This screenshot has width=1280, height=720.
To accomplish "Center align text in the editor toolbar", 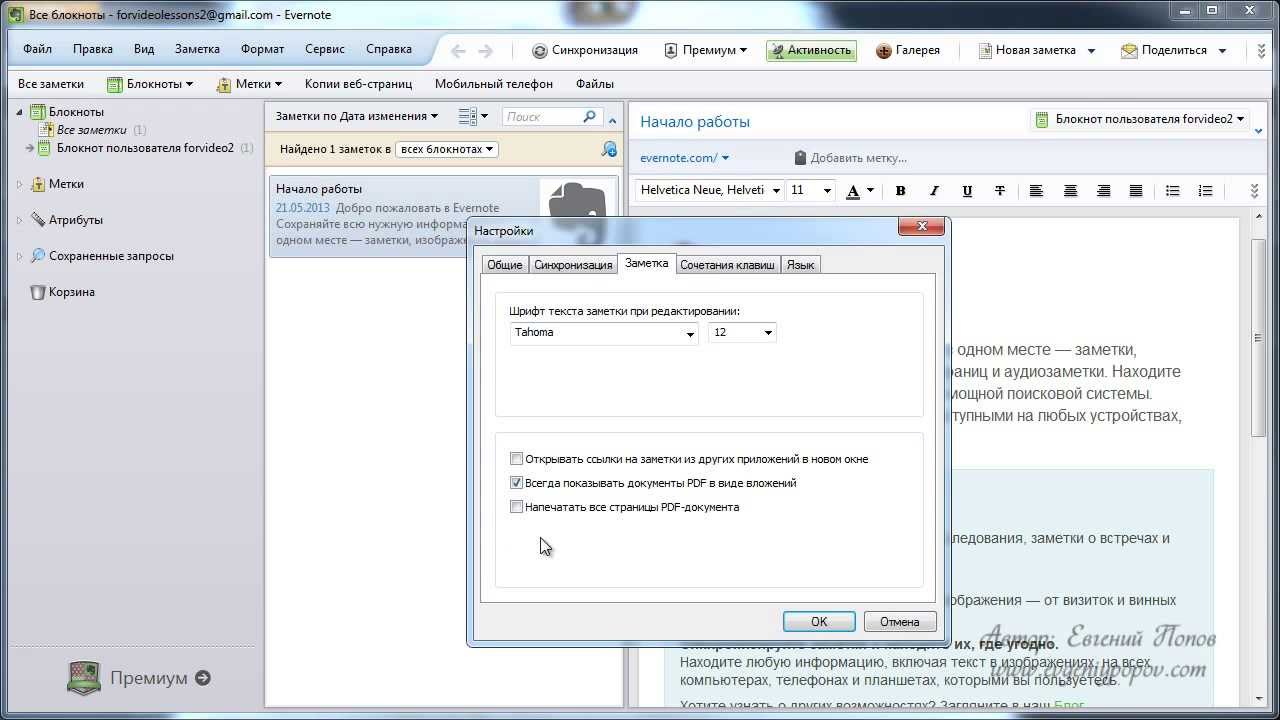I will (1070, 190).
